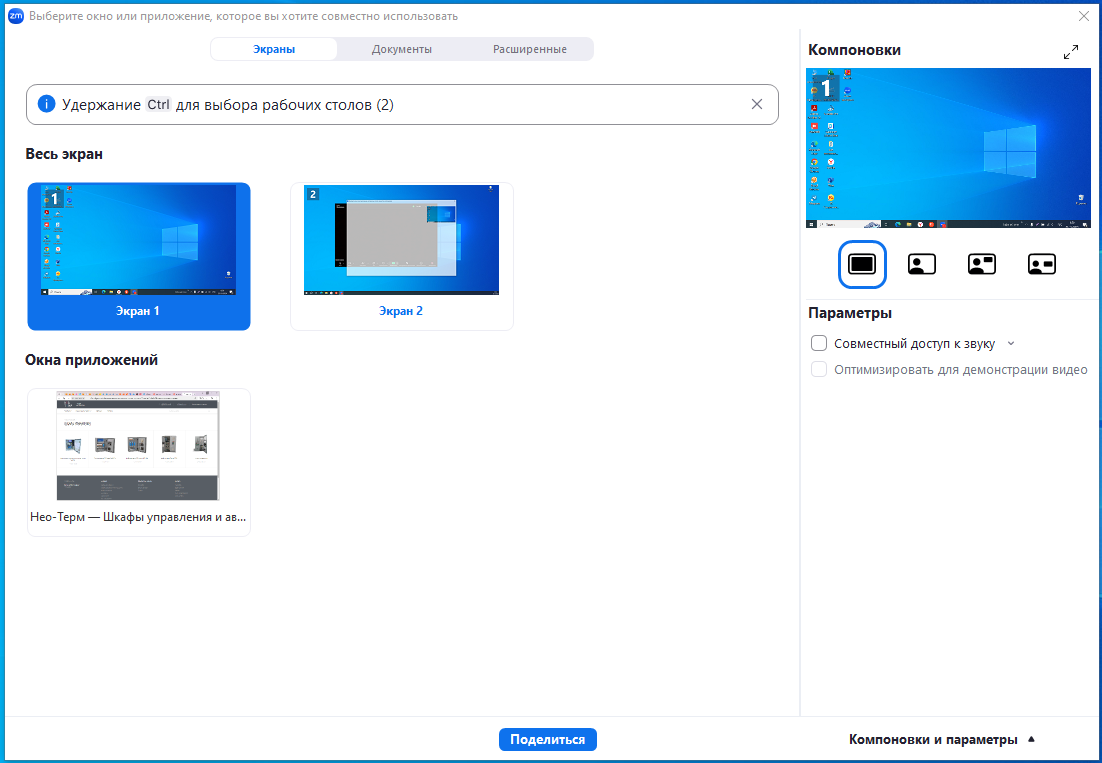
Task: Click the large layout preview under Компоновки
Action: pyautogui.click(x=948, y=148)
